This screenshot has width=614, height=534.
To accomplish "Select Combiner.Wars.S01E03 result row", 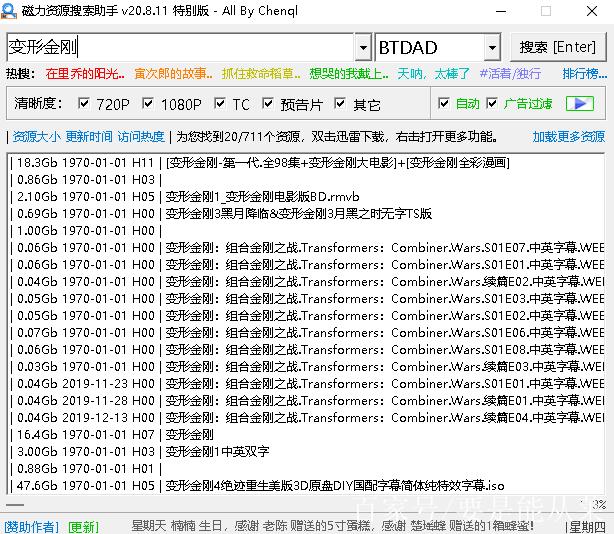I will tap(305, 299).
